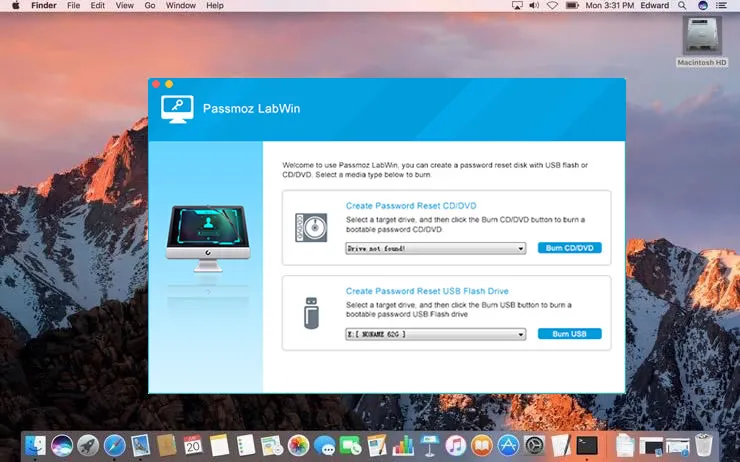Image resolution: width=740 pixels, height=462 pixels.
Task: Open the CD/DVD drive dropdown showing Drive not found
Action: (436, 248)
